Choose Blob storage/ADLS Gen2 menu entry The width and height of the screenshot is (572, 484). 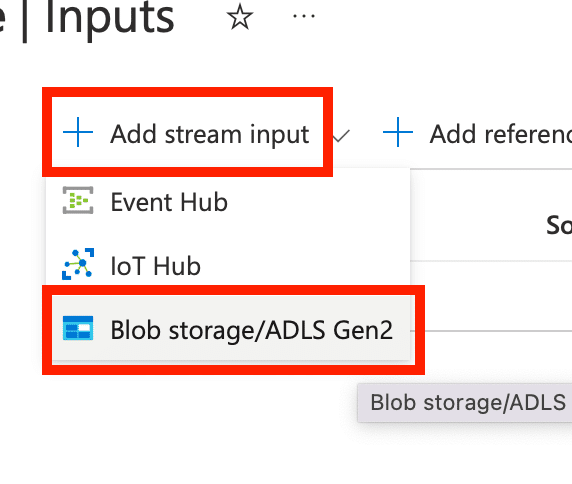tap(231, 328)
